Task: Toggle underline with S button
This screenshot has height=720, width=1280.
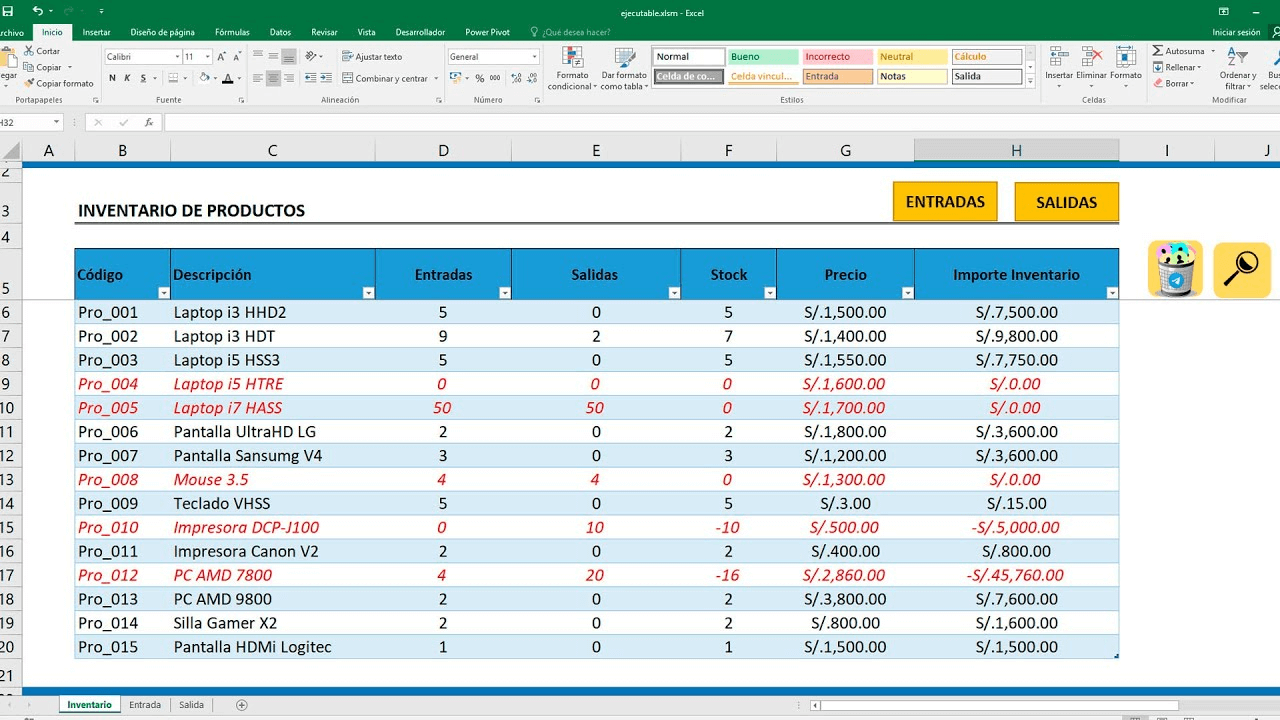Action: (x=143, y=78)
